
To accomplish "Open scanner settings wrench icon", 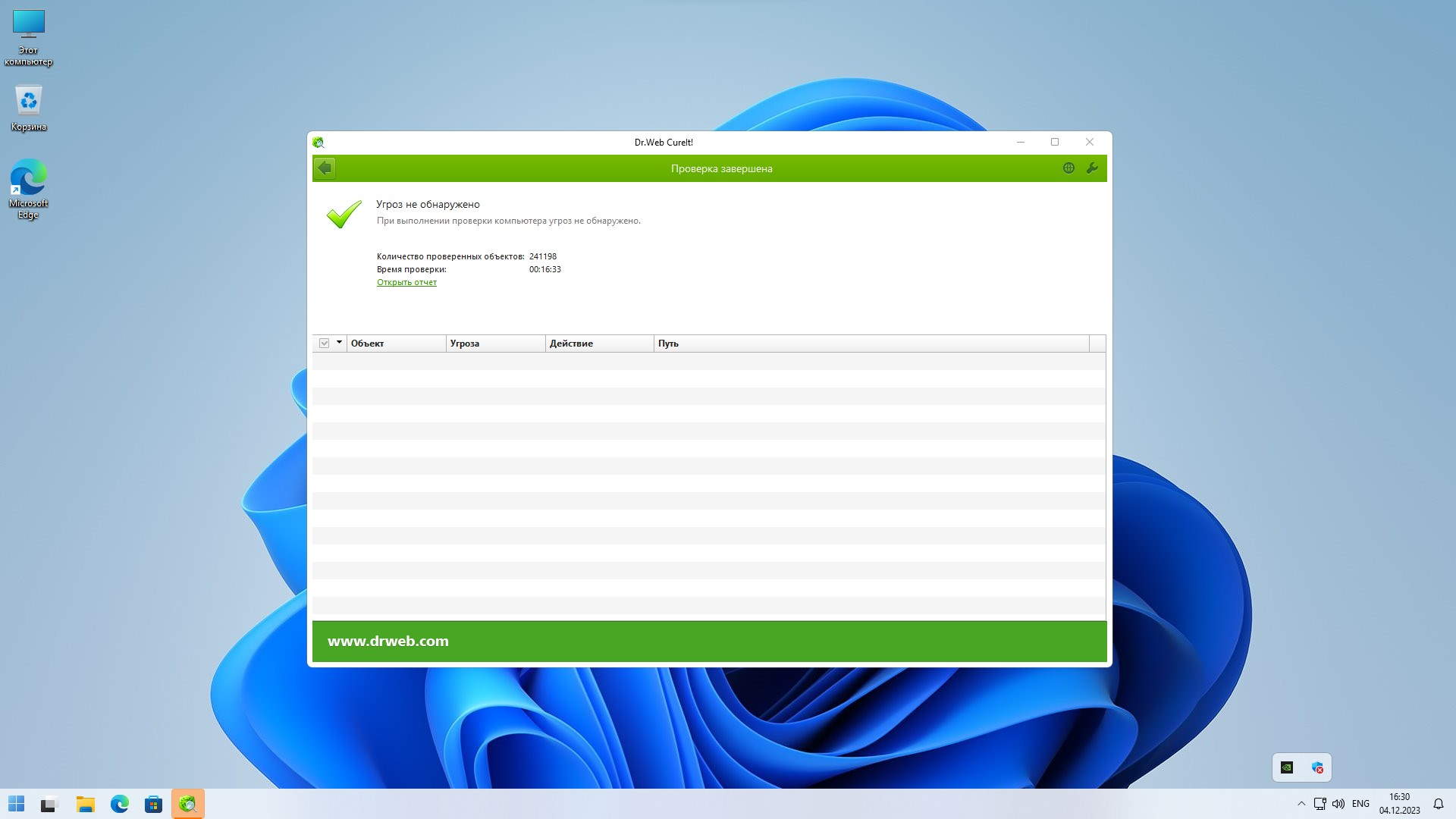I will 1092,168.
